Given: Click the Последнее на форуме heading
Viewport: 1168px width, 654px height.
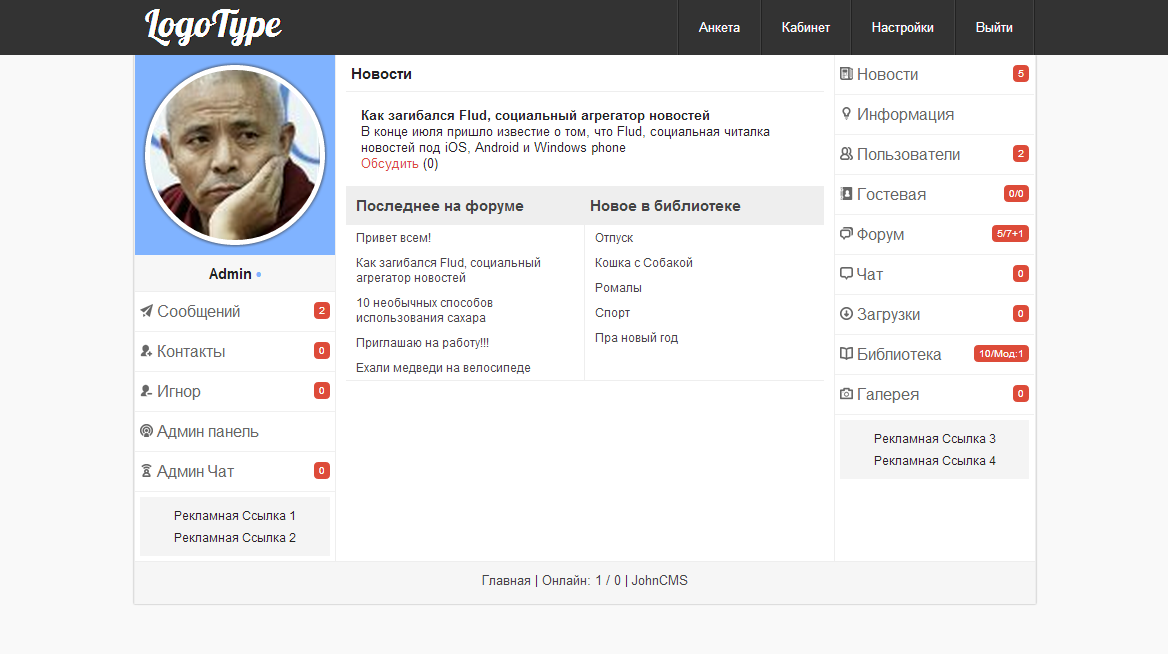Looking at the screenshot, I should coord(439,206).
